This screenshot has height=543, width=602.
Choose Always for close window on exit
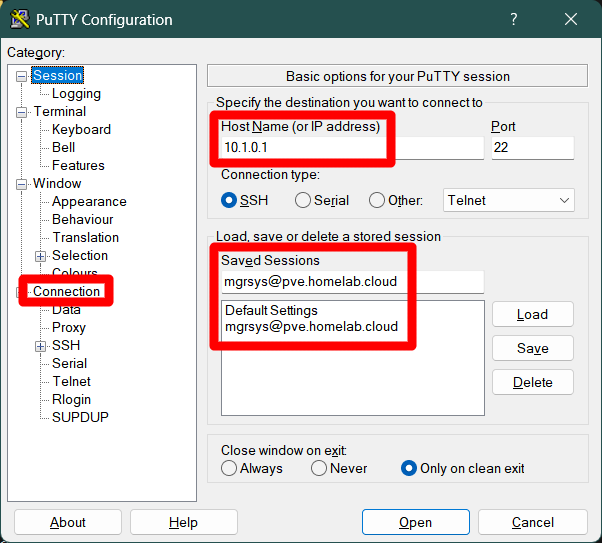coord(229,468)
